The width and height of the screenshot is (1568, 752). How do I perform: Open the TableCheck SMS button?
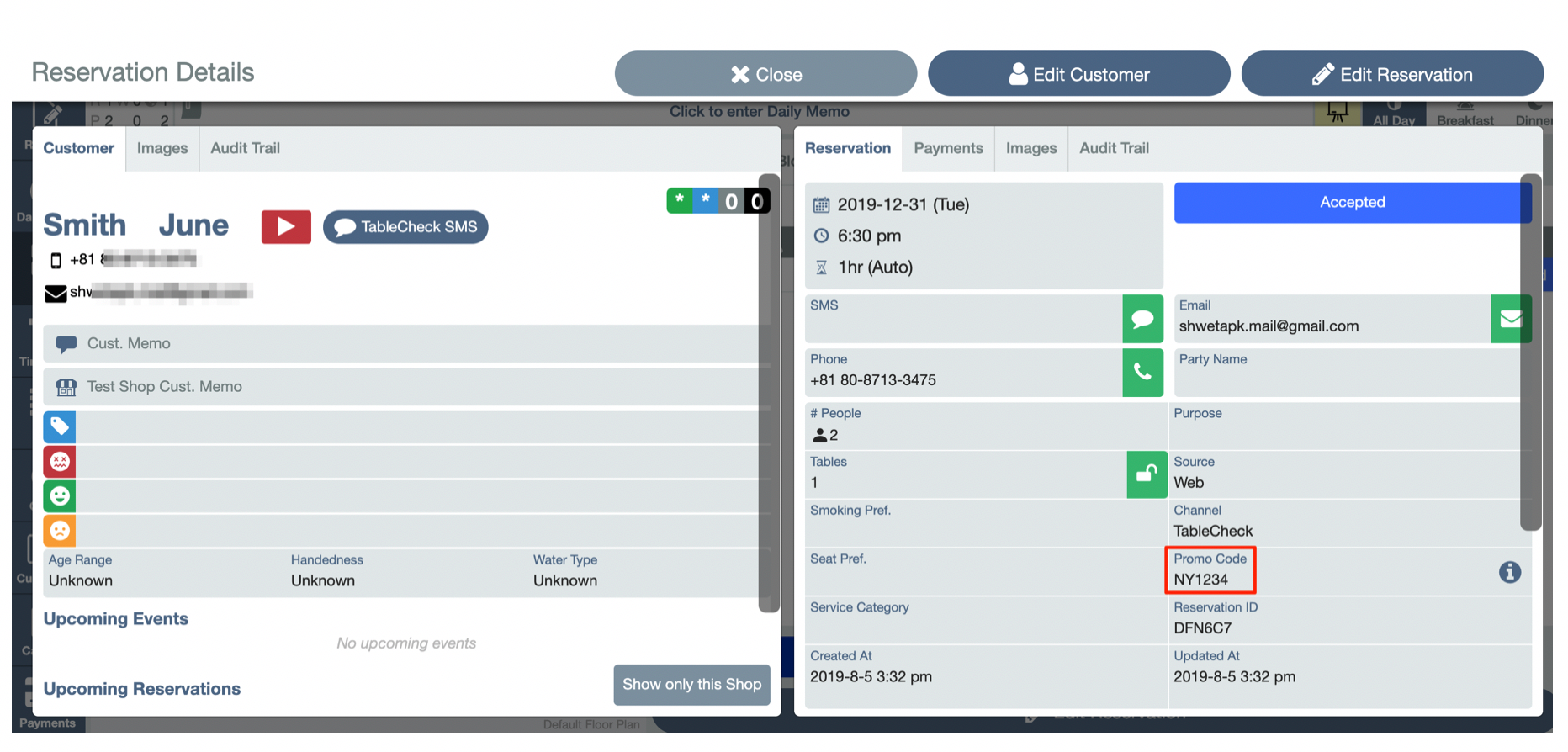(x=405, y=227)
